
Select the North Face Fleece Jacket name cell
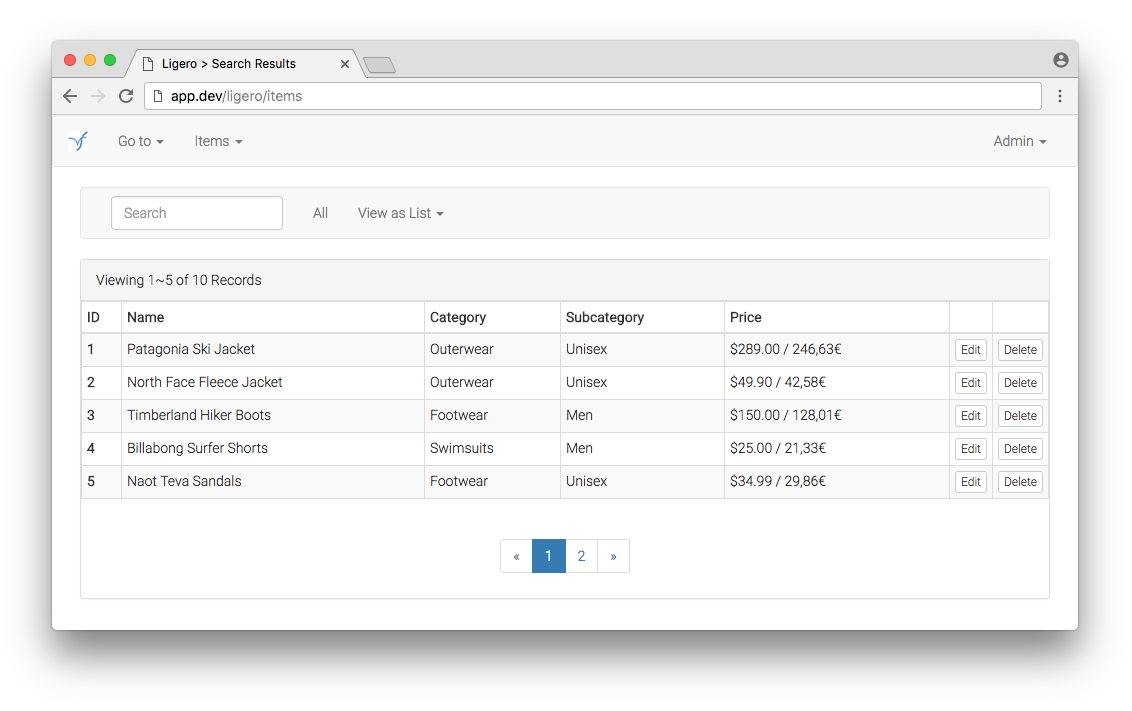click(x=273, y=383)
